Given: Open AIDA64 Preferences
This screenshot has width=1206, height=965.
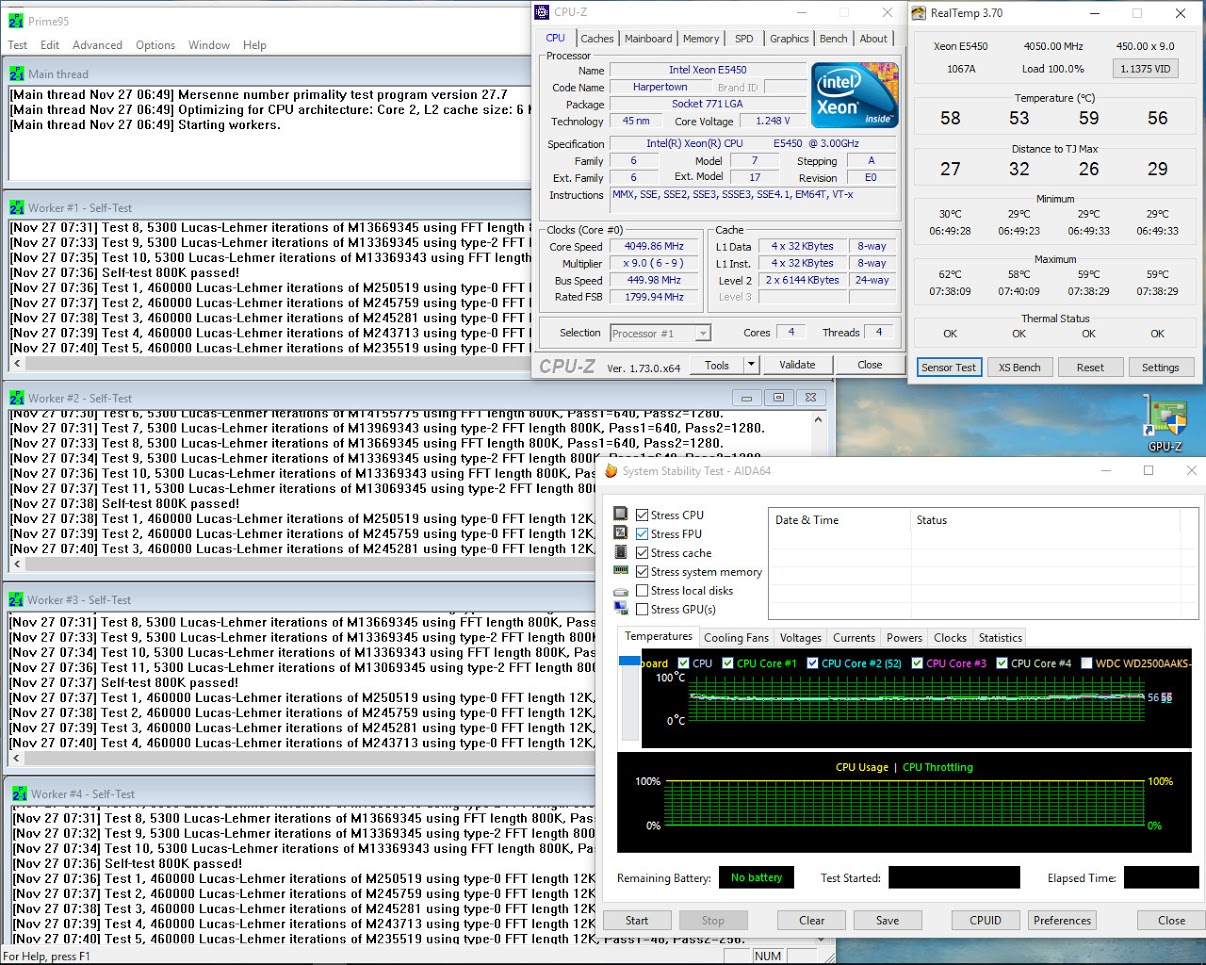Looking at the screenshot, I should 1062,920.
